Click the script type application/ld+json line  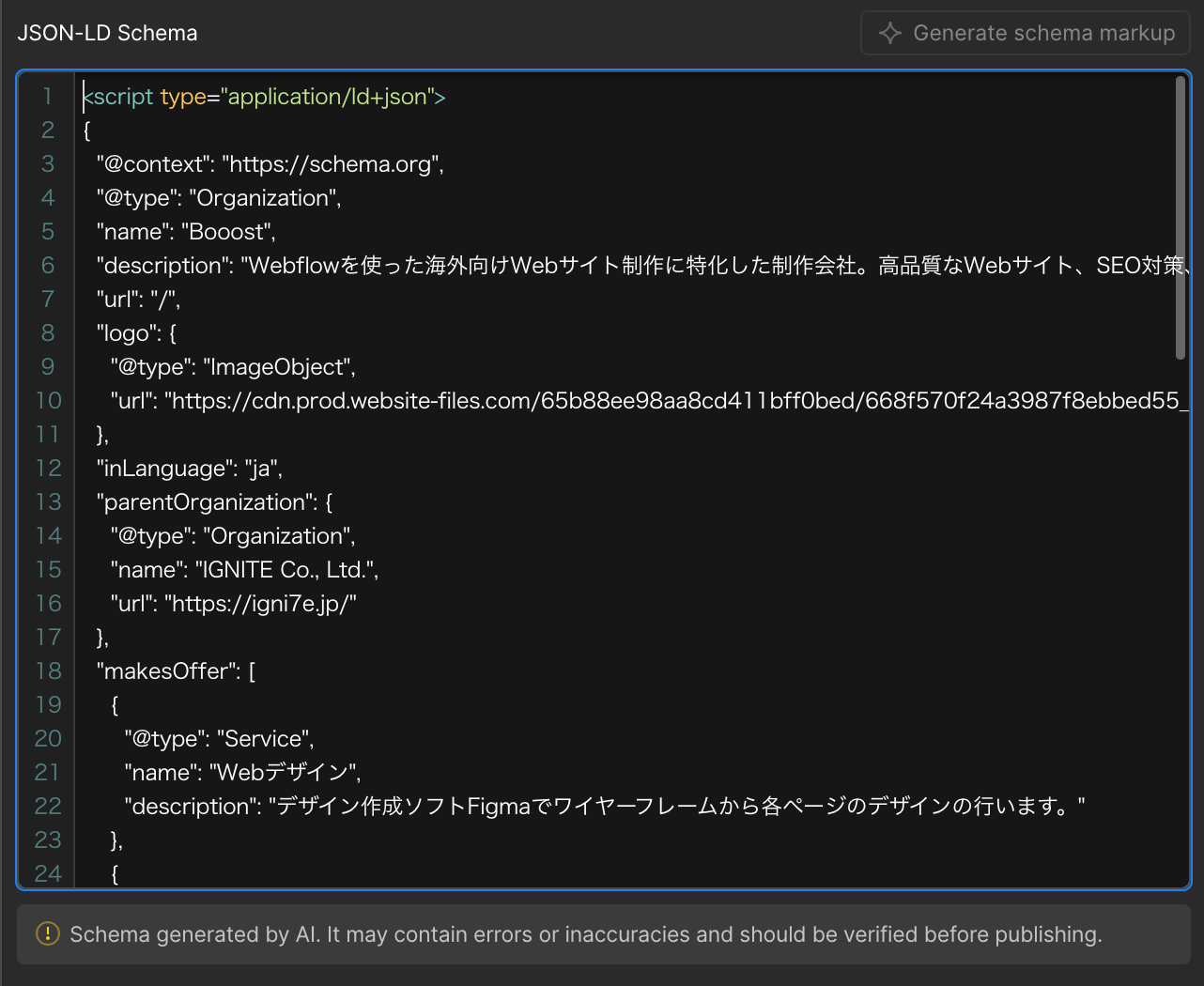pyautogui.click(x=264, y=97)
